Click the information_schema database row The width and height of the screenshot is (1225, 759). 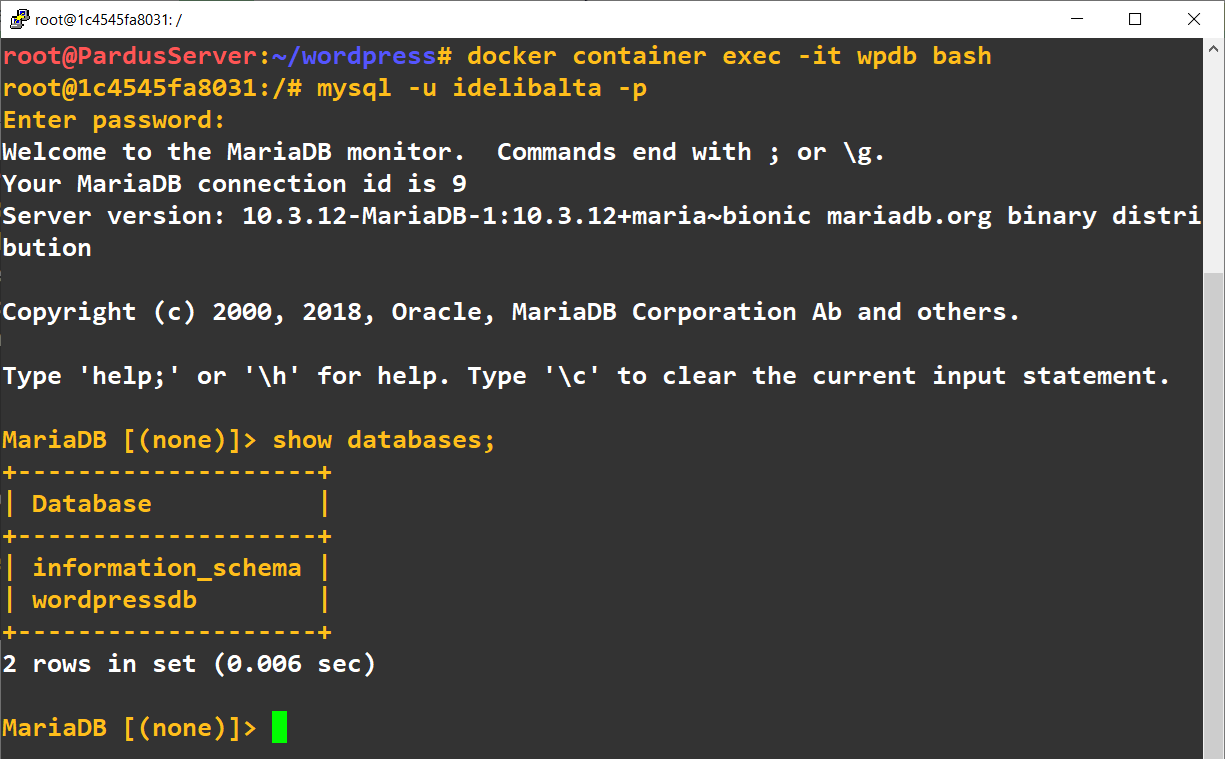pos(166,568)
